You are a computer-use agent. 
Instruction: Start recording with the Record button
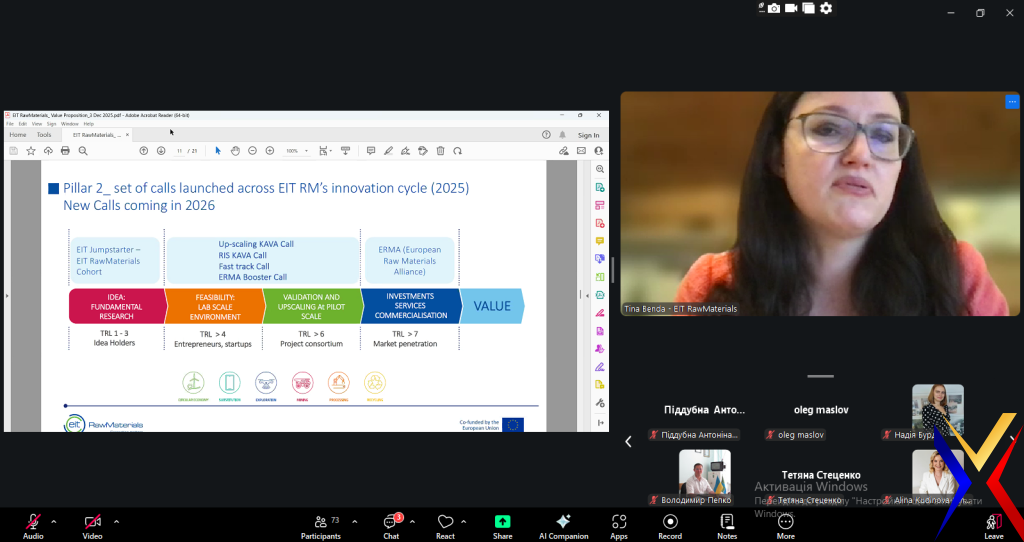coord(670,523)
